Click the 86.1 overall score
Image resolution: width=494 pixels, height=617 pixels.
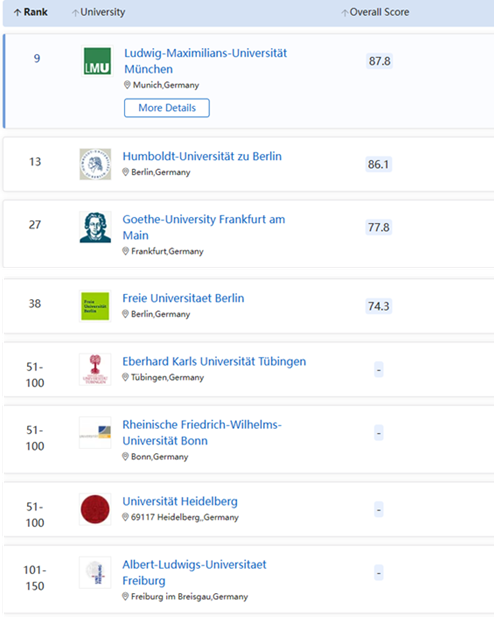pyautogui.click(x=378, y=164)
